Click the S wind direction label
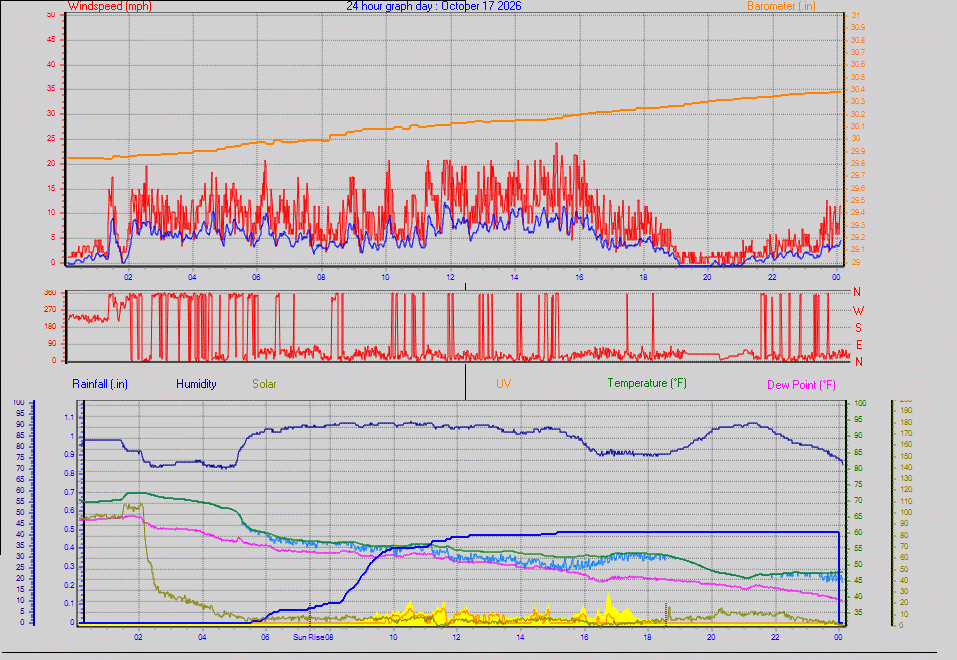Image resolution: width=957 pixels, height=660 pixels. coord(858,328)
